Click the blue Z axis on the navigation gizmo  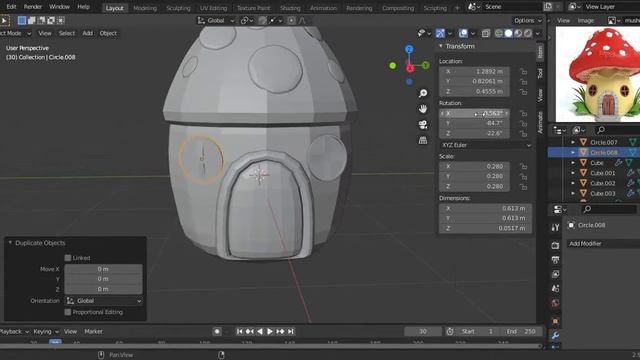pos(409,49)
